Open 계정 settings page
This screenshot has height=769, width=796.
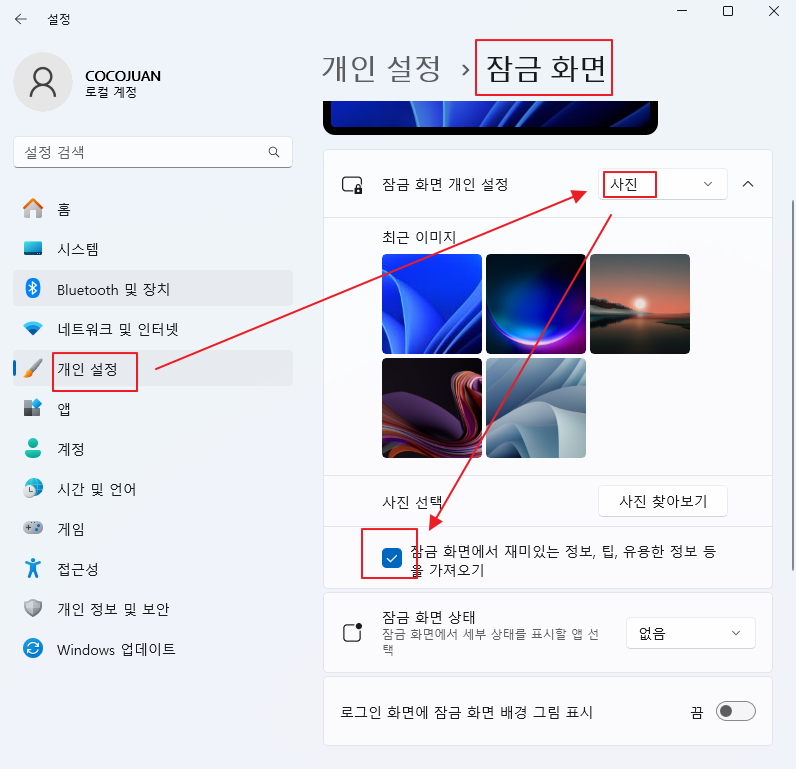(153, 448)
